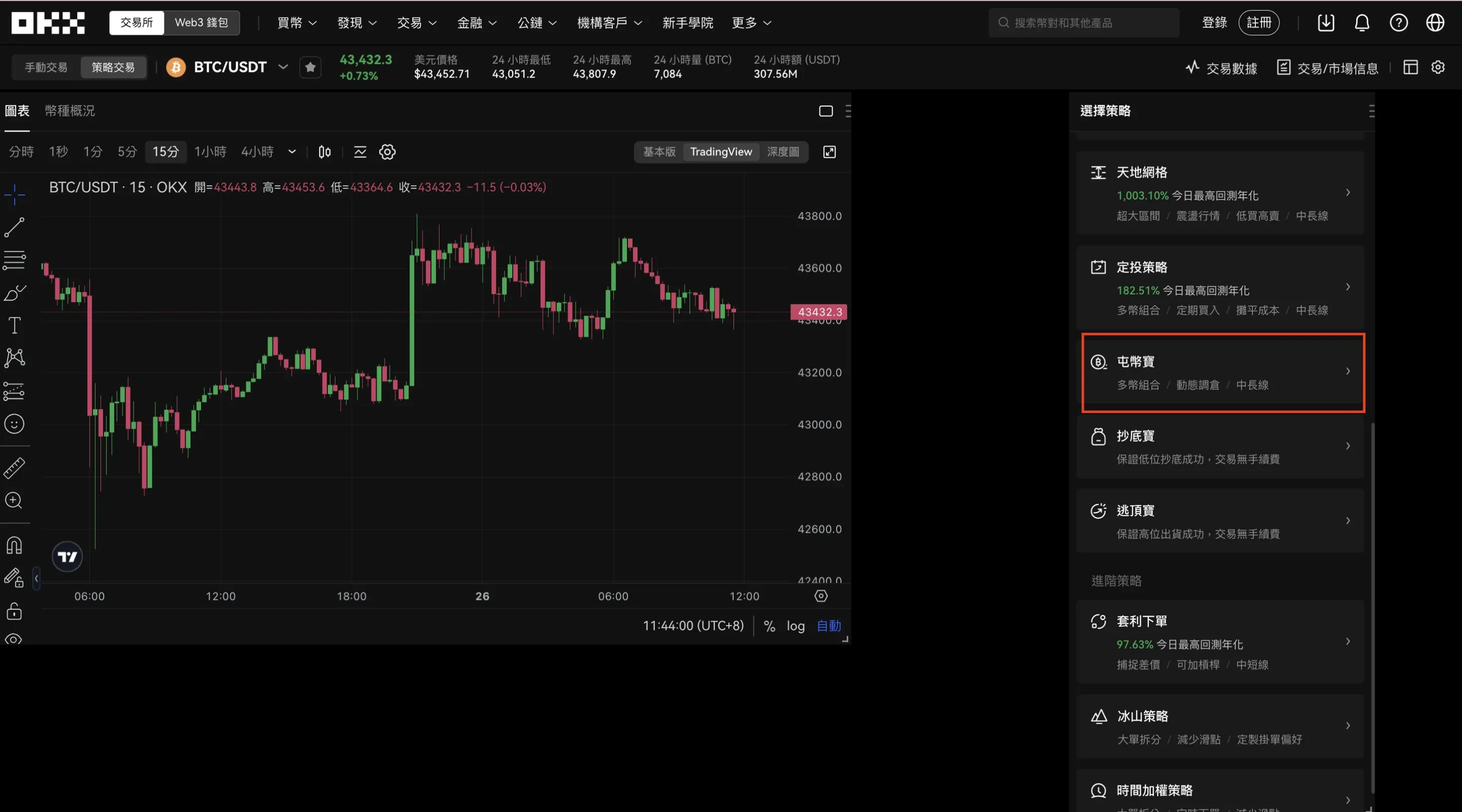Open chart indicators icon
The image size is (1462, 812).
360,152
